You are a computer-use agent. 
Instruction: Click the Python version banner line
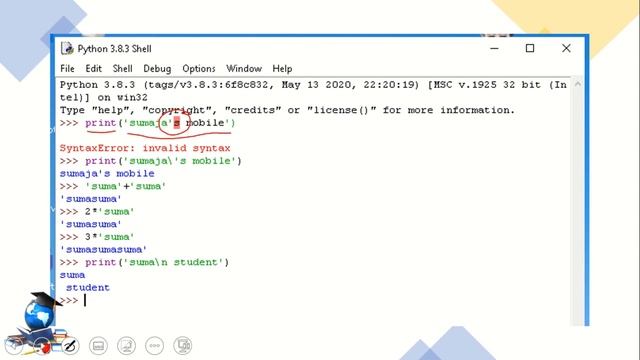[x=313, y=91]
